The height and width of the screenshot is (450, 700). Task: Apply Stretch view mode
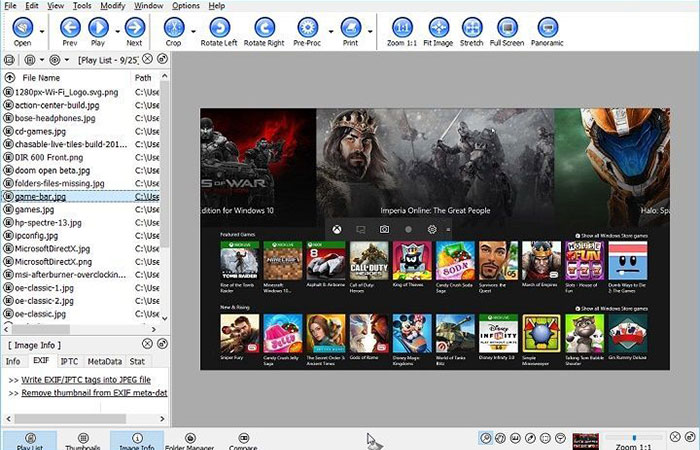click(472, 28)
